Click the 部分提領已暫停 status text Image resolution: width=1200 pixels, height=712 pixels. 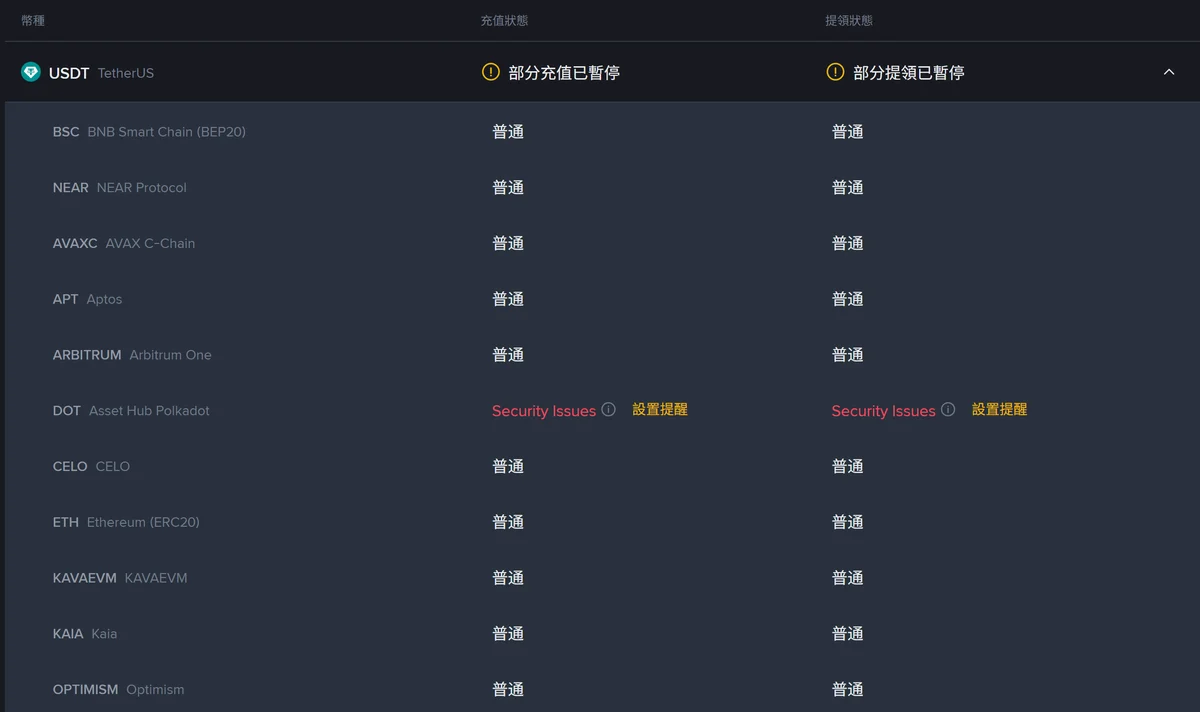click(909, 73)
